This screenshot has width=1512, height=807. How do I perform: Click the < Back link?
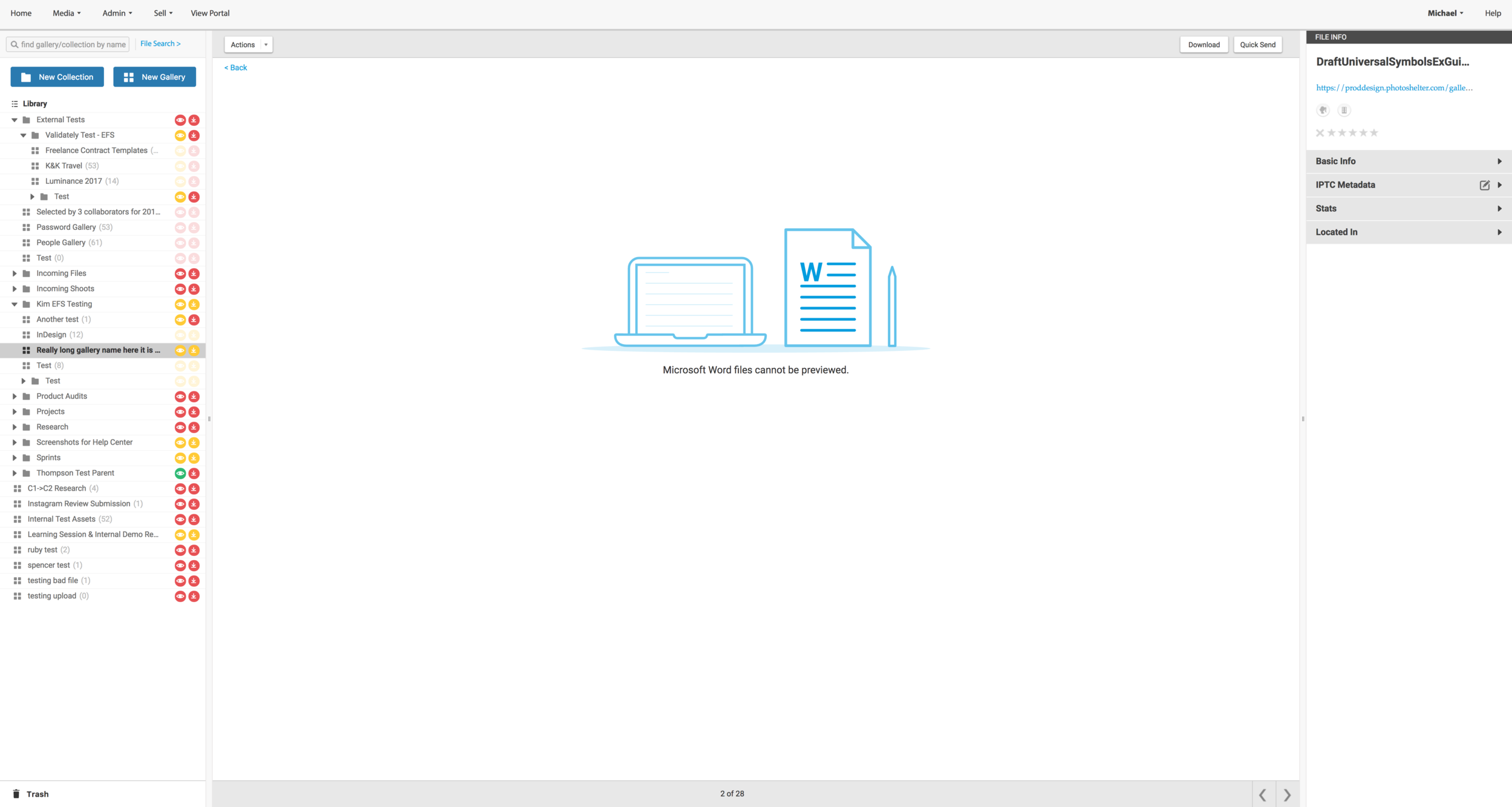tap(236, 68)
